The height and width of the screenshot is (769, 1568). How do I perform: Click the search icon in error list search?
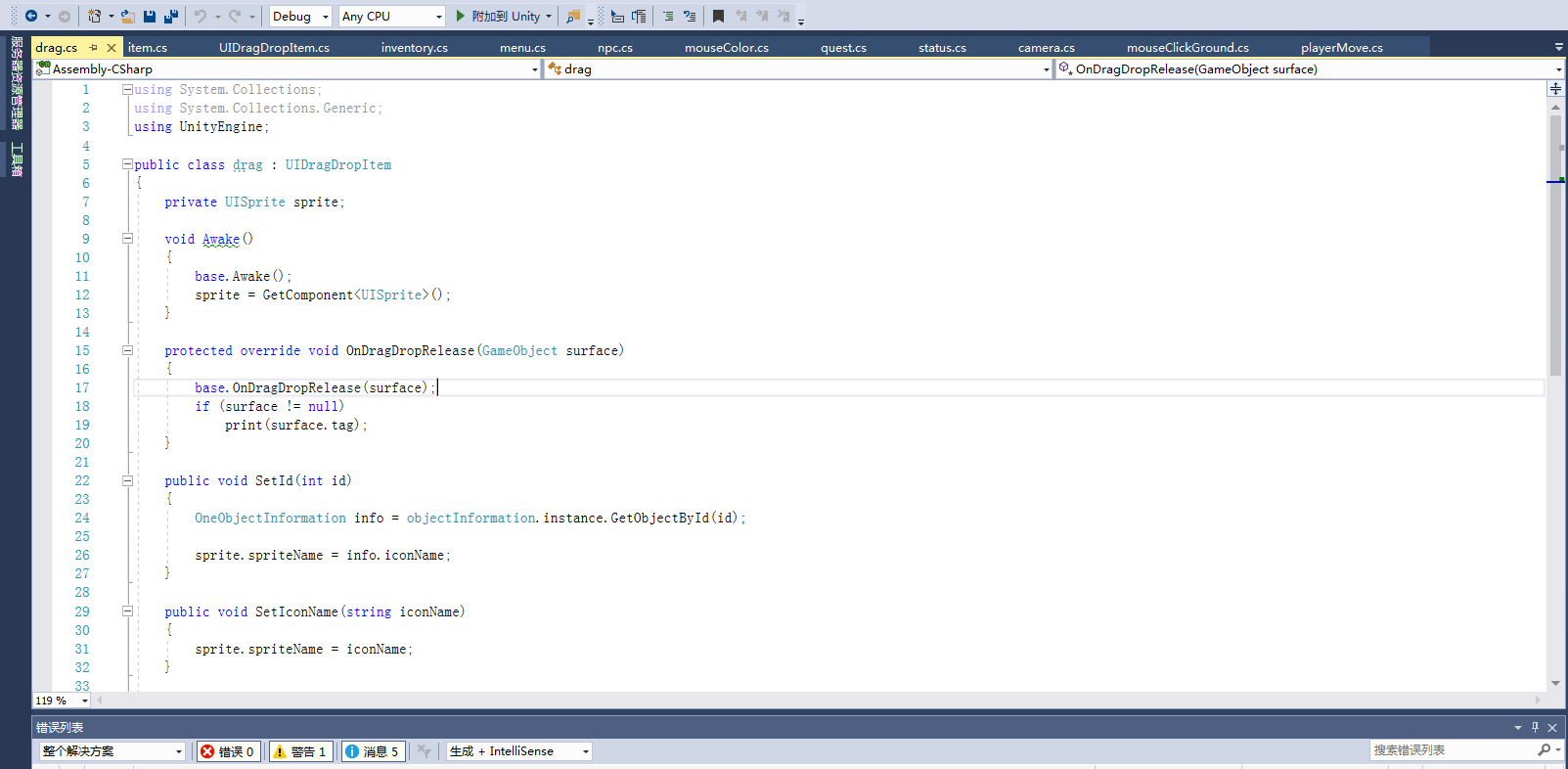pos(1545,750)
